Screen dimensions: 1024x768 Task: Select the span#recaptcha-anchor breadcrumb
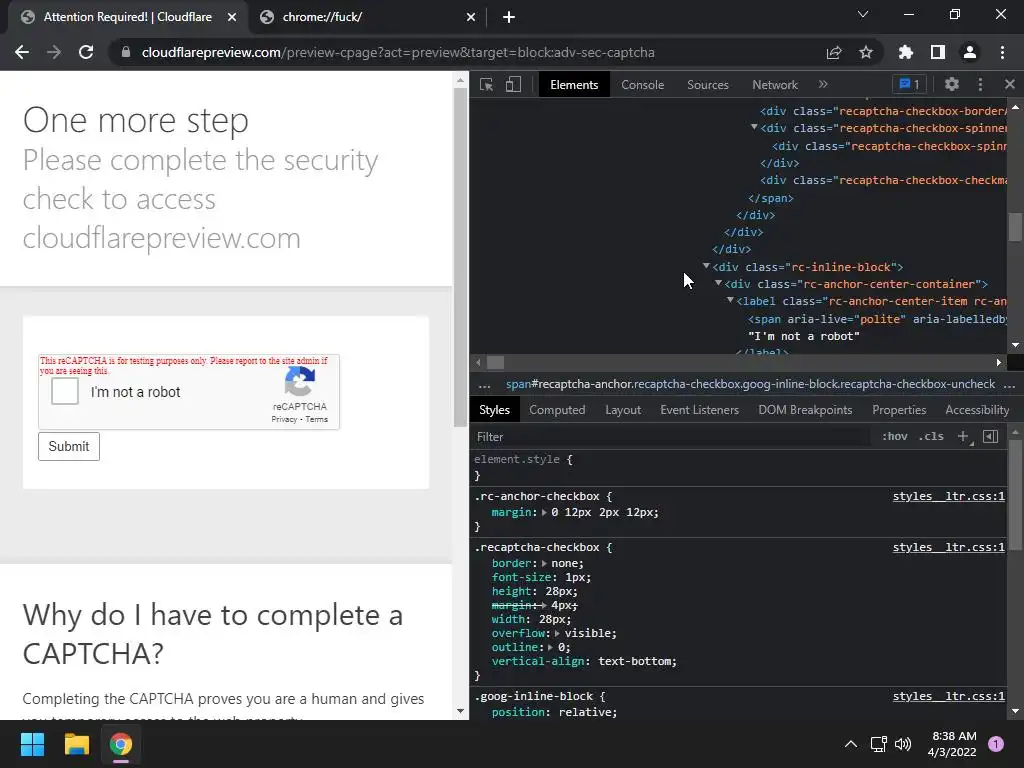tap(750, 384)
